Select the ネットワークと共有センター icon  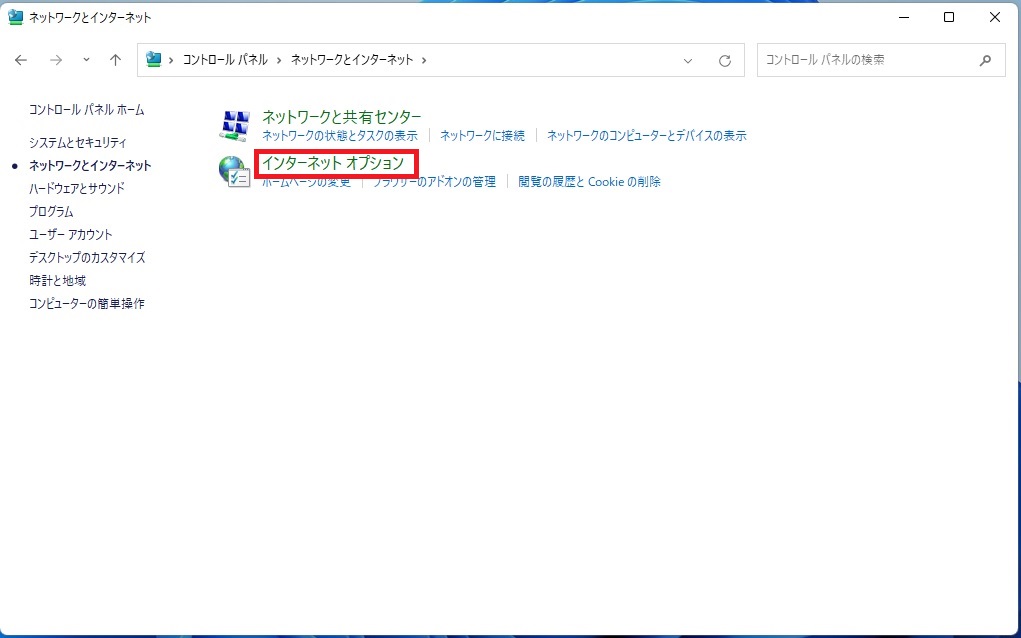(234, 124)
